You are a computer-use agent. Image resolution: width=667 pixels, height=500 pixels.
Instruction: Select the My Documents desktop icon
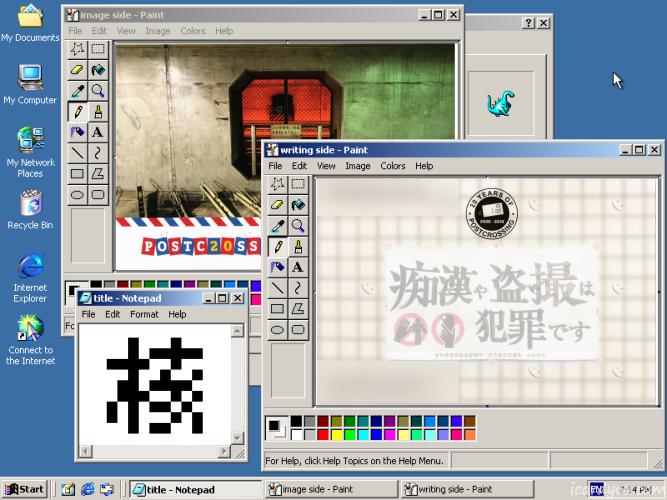[x=30, y=23]
